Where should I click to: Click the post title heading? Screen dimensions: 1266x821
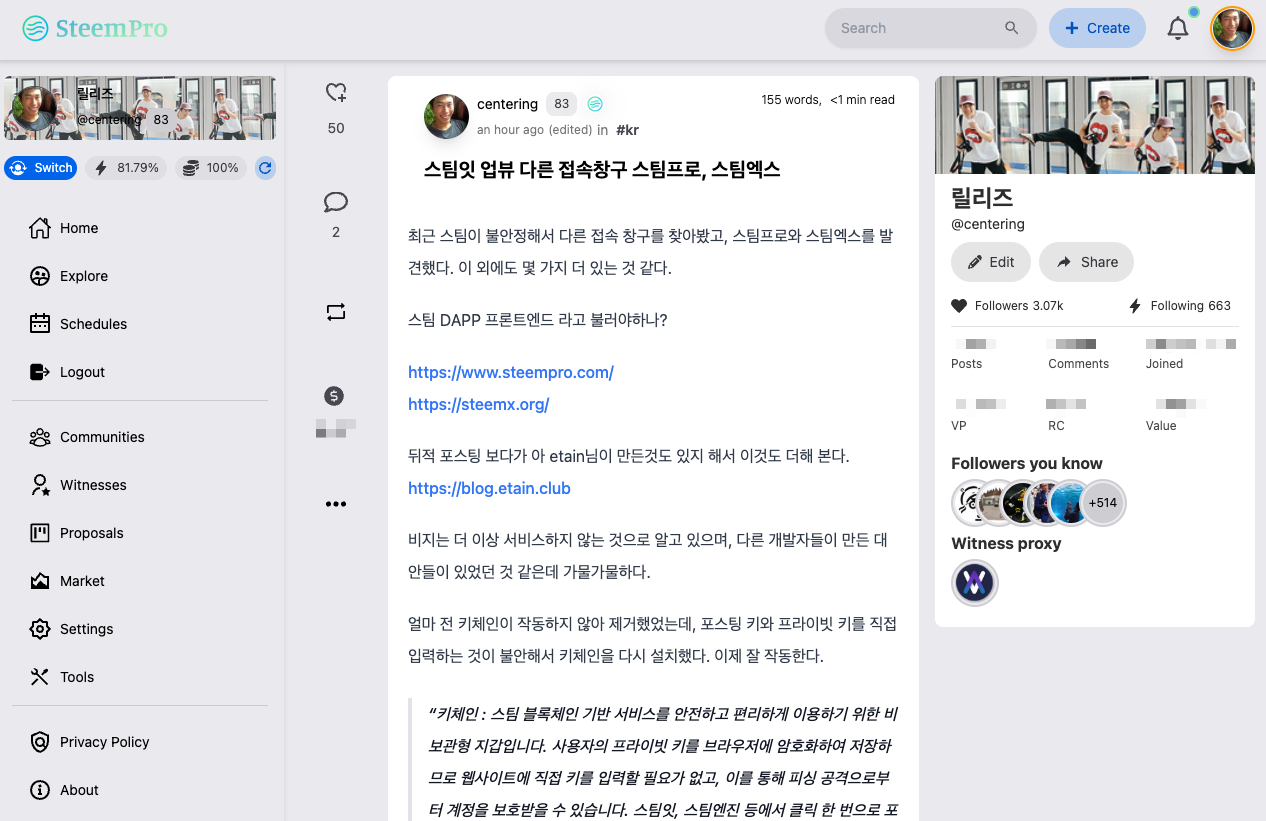[x=602, y=170]
